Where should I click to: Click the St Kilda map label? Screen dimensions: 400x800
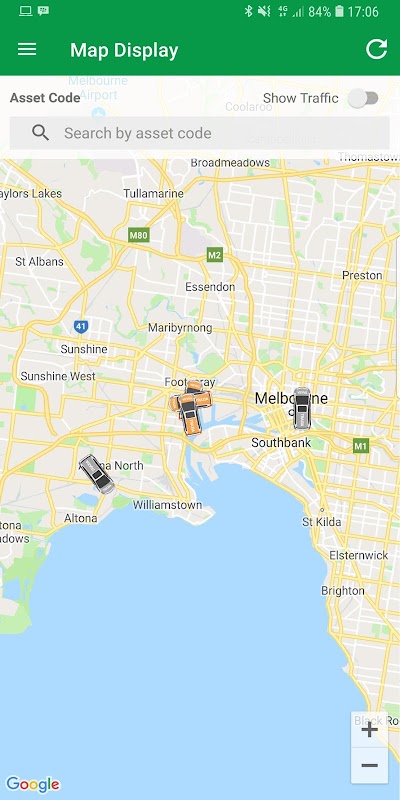pyautogui.click(x=321, y=522)
